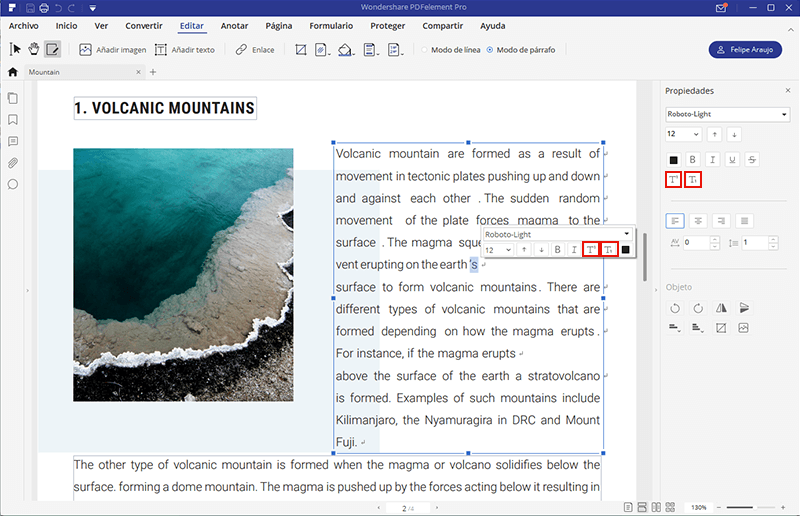Open font dropdown in floating toolbar

558,234
